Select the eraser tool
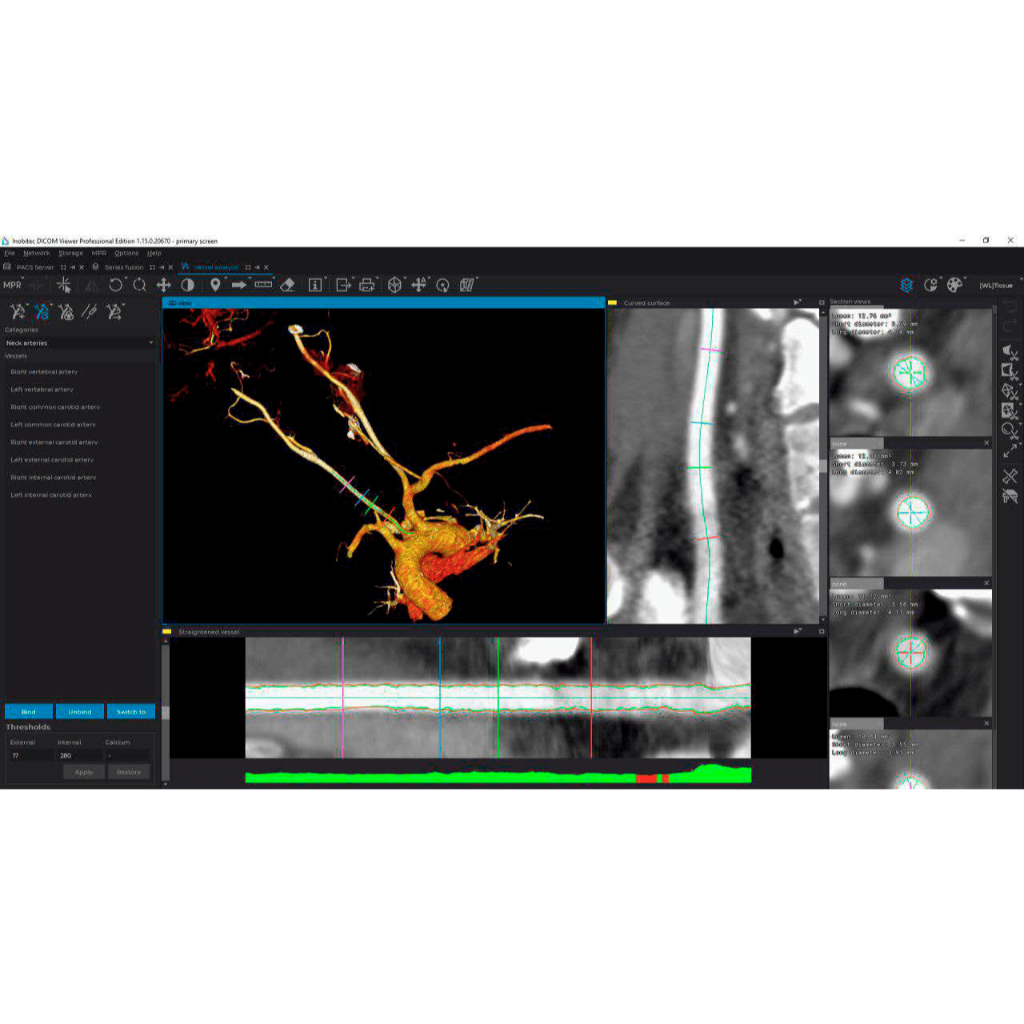Screen dimensions: 1024x1024 coord(287,285)
